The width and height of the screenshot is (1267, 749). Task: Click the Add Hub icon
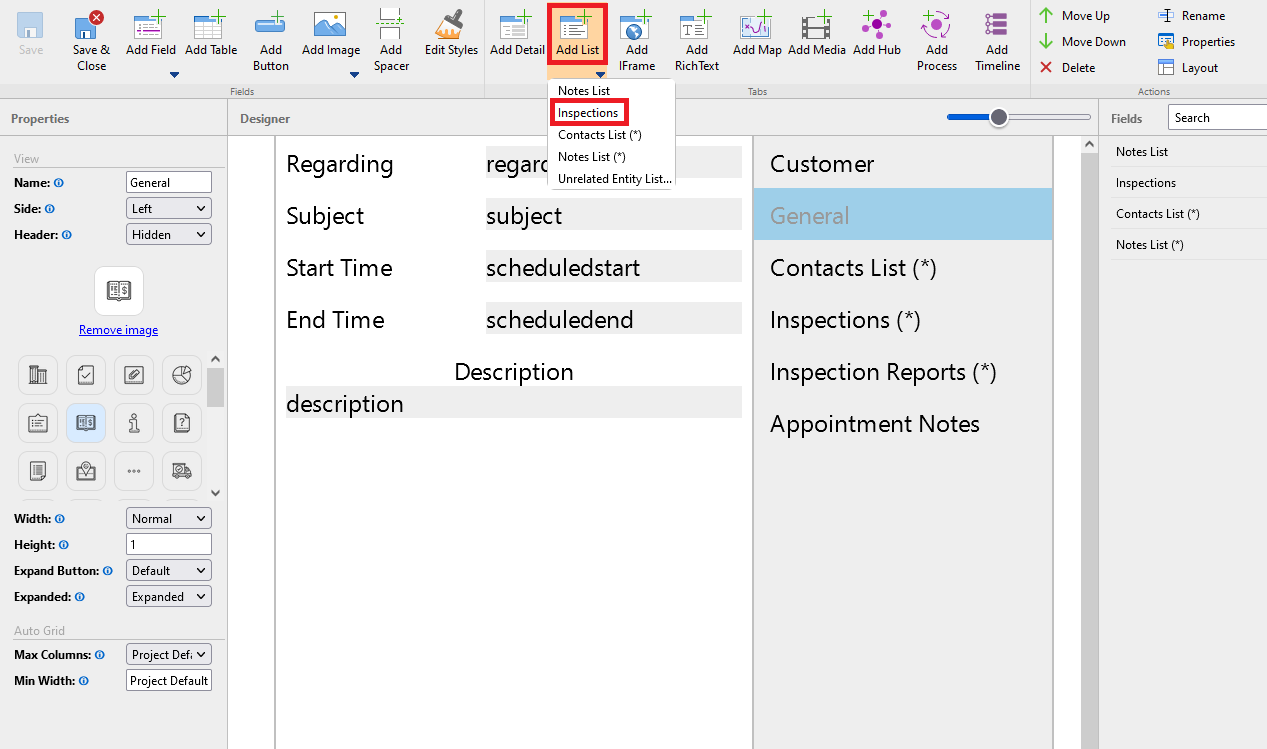point(876,25)
